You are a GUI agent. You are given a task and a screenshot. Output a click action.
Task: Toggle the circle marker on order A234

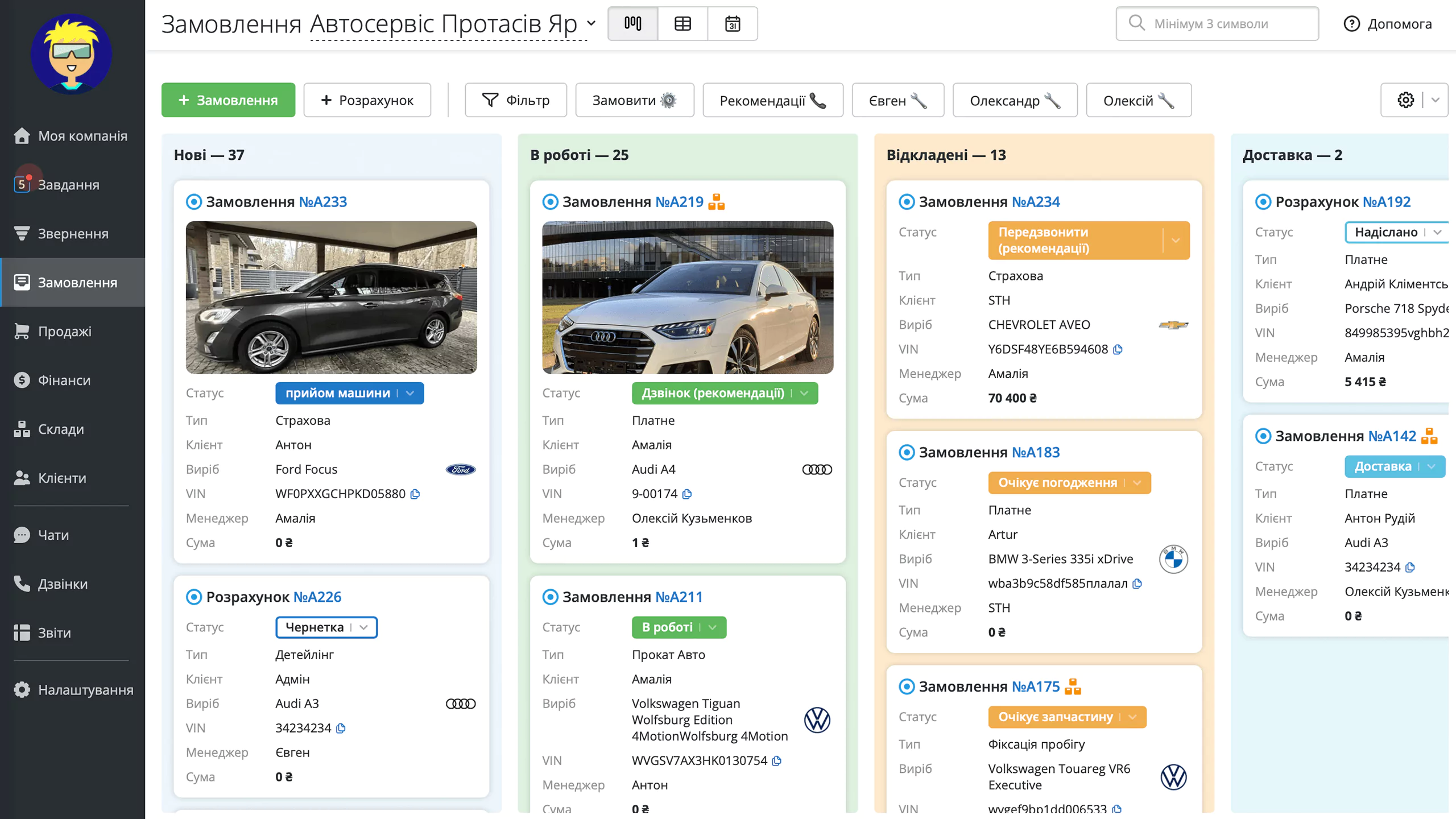[907, 202]
